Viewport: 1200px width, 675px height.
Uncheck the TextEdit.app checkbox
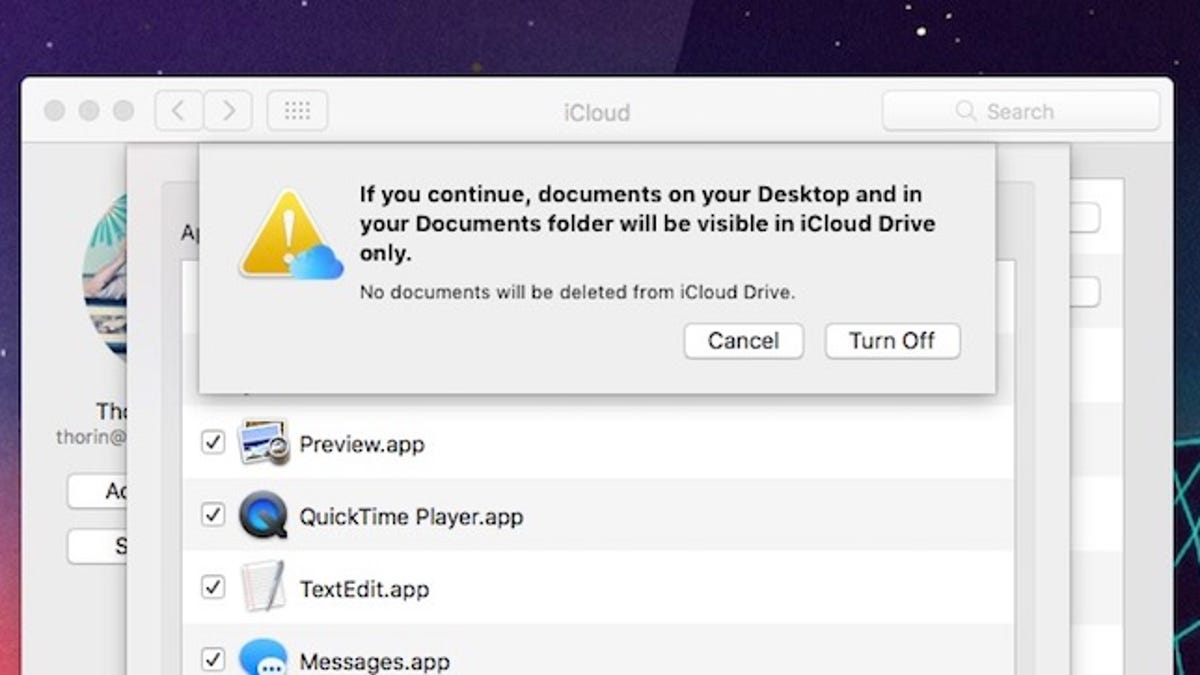click(x=213, y=587)
